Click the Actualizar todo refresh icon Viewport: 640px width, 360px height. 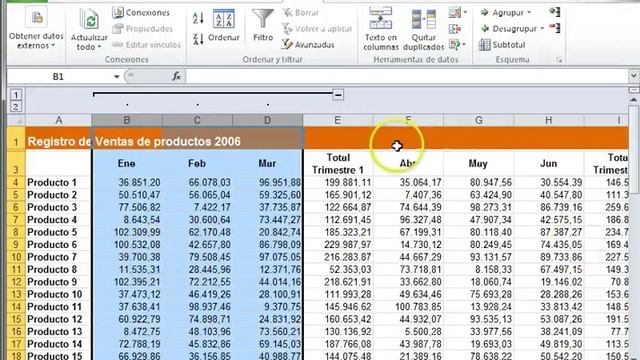click(x=89, y=19)
